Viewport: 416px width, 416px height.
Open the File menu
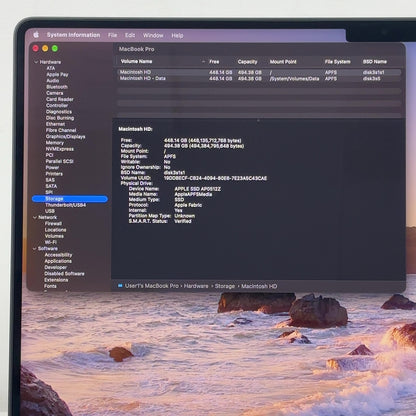pyautogui.click(x=112, y=35)
